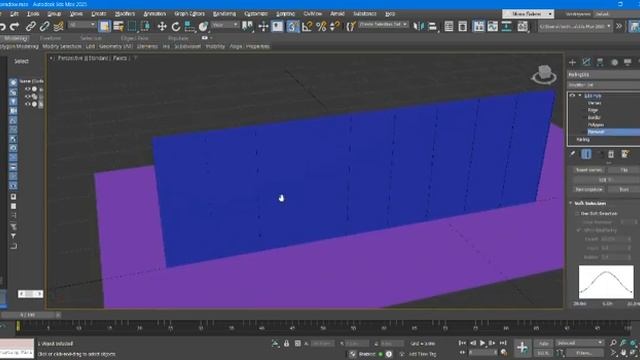Screen dimensions: 640x360
Task: Choose Rectangular Selection Region icon
Action: click(132, 27)
